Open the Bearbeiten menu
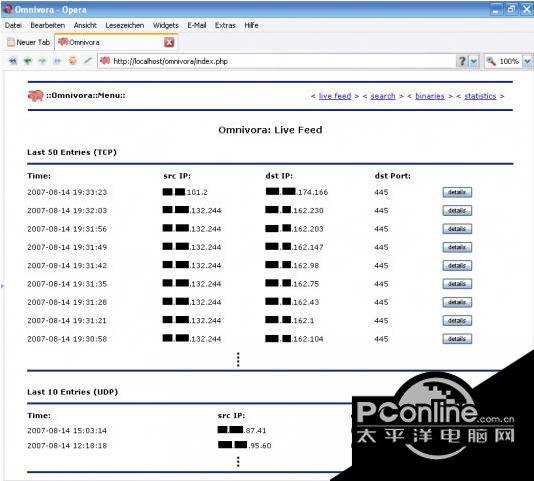This screenshot has width=534, height=481. [x=48, y=25]
